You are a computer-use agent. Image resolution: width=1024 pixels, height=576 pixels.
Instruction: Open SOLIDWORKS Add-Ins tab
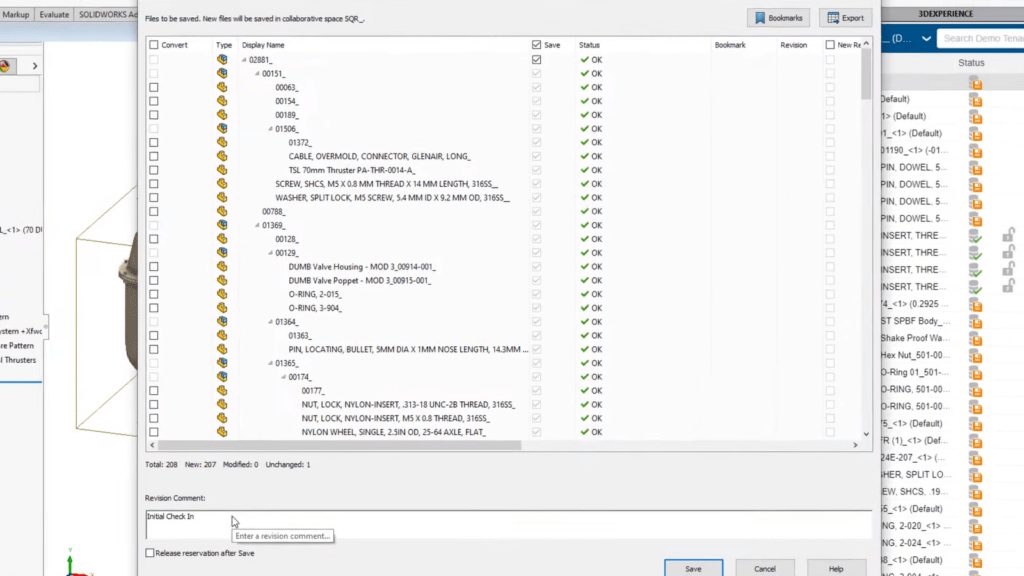tap(108, 14)
